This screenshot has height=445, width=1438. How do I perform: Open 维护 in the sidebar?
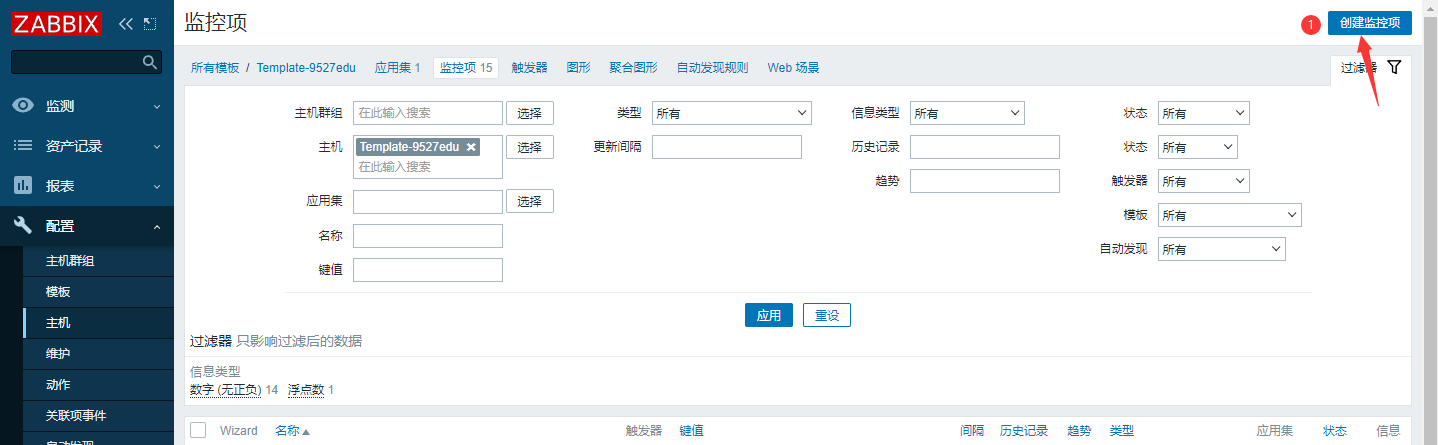pos(58,354)
